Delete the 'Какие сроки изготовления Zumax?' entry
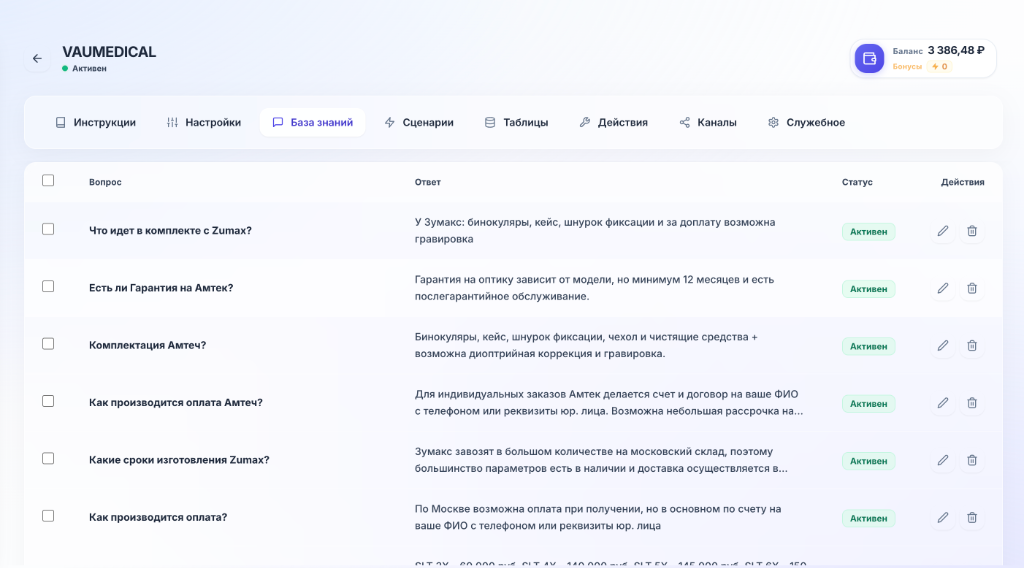Image resolution: width=1024 pixels, height=568 pixels. click(972, 461)
